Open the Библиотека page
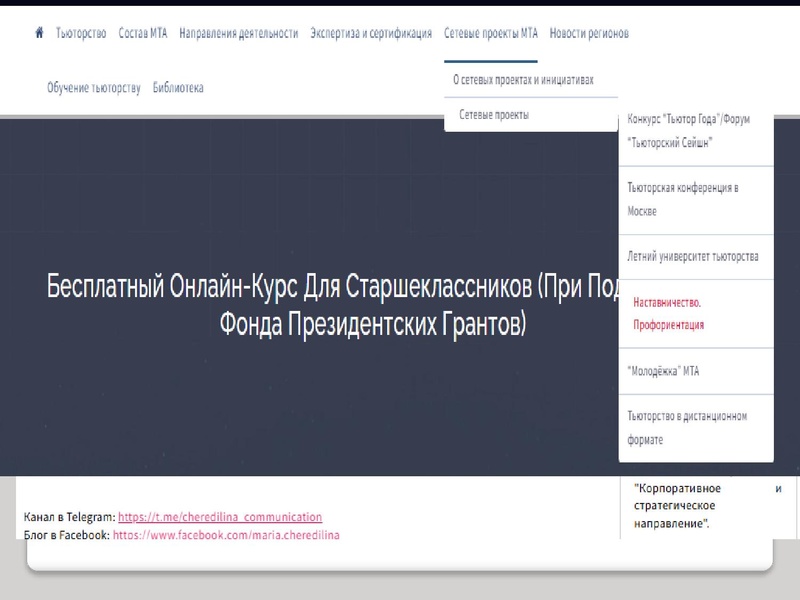 point(177,87)
